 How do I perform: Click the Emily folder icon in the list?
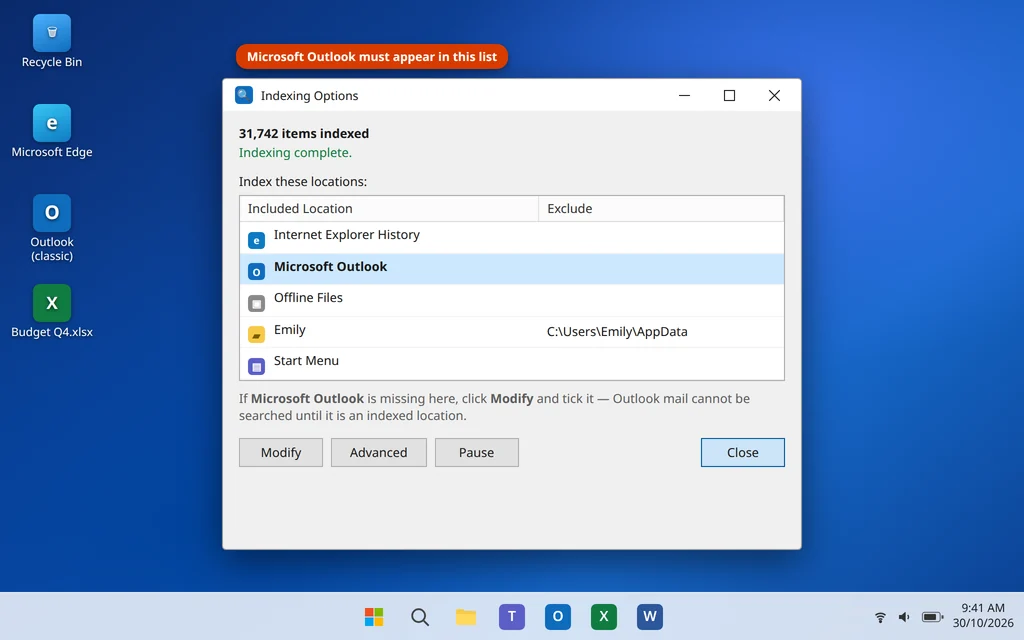tap(257, 334)
